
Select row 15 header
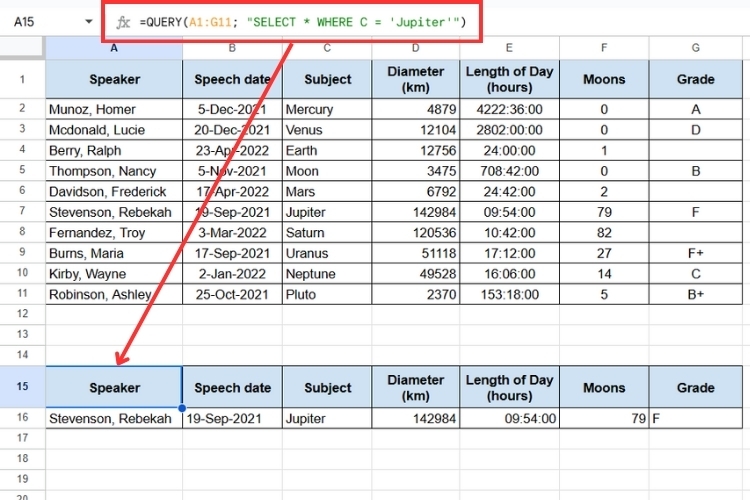click(x=22, y=386)
